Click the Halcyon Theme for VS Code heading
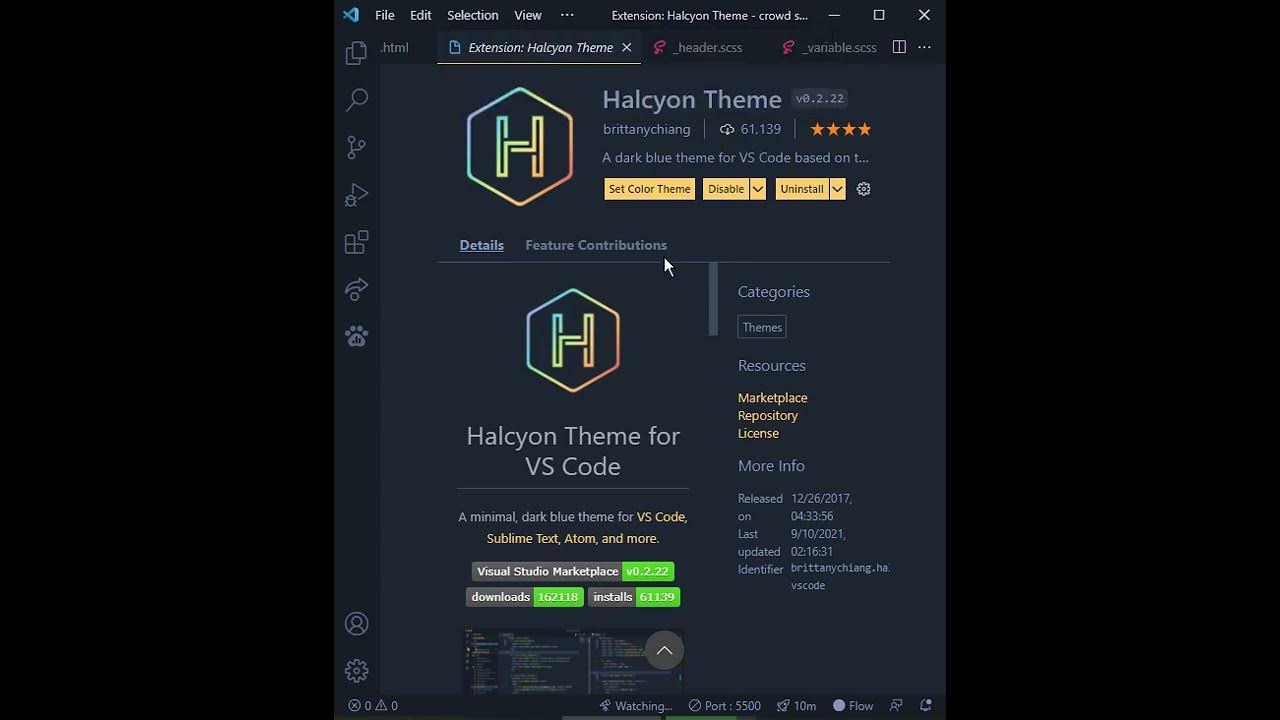1280x720 pixels. 573,451
